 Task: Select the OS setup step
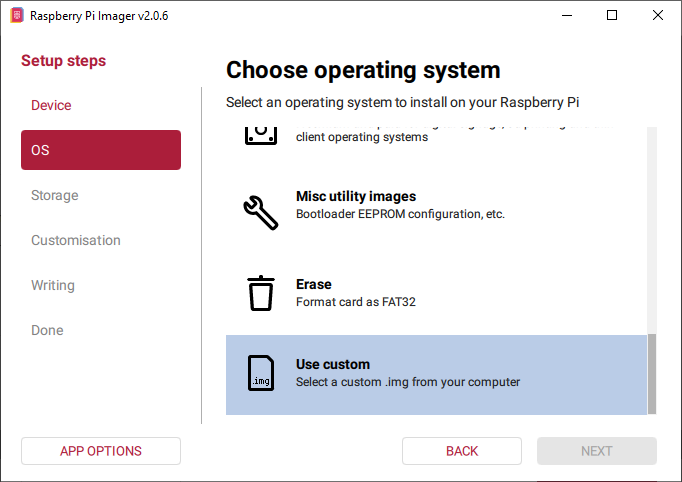(100, 150)
